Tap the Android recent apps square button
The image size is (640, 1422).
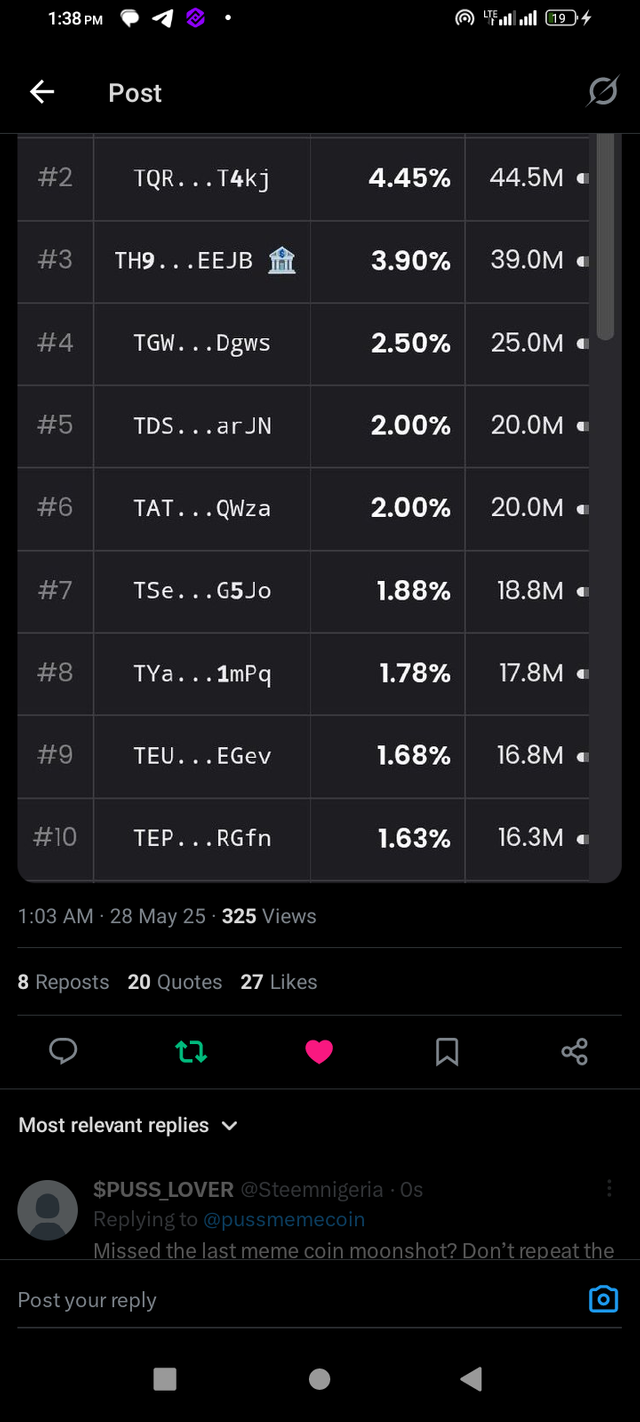pos(165,1379)
